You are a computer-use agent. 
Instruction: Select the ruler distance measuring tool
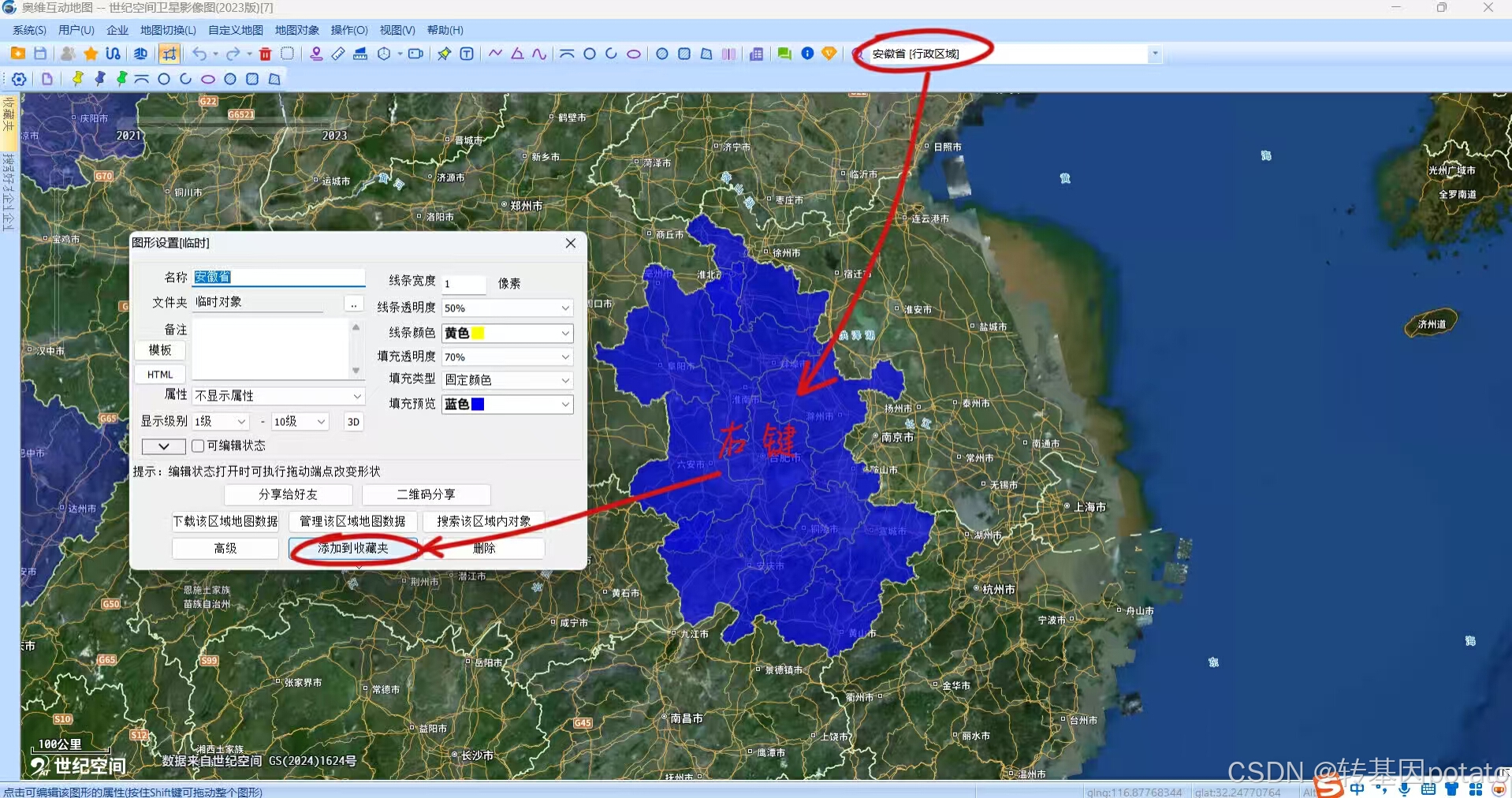pos(338,54)
